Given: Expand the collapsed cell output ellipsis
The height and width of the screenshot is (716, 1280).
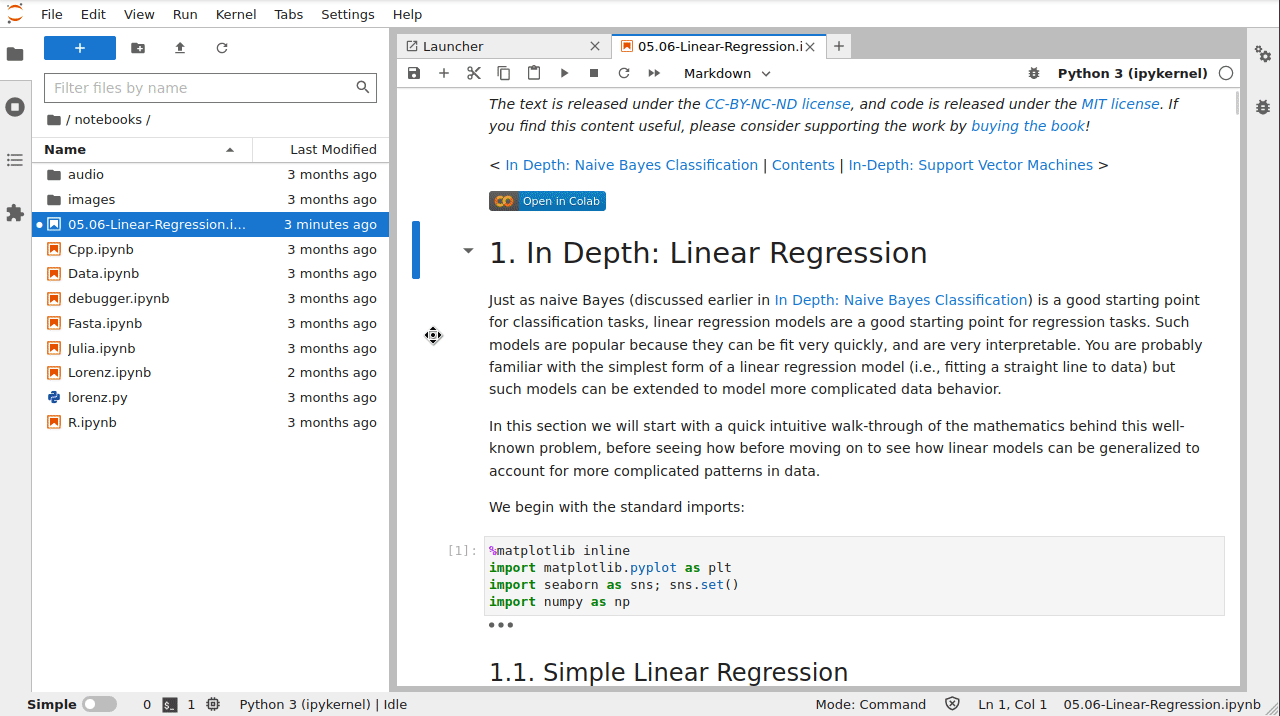Looking at the screenshot, I should [501, 625].
